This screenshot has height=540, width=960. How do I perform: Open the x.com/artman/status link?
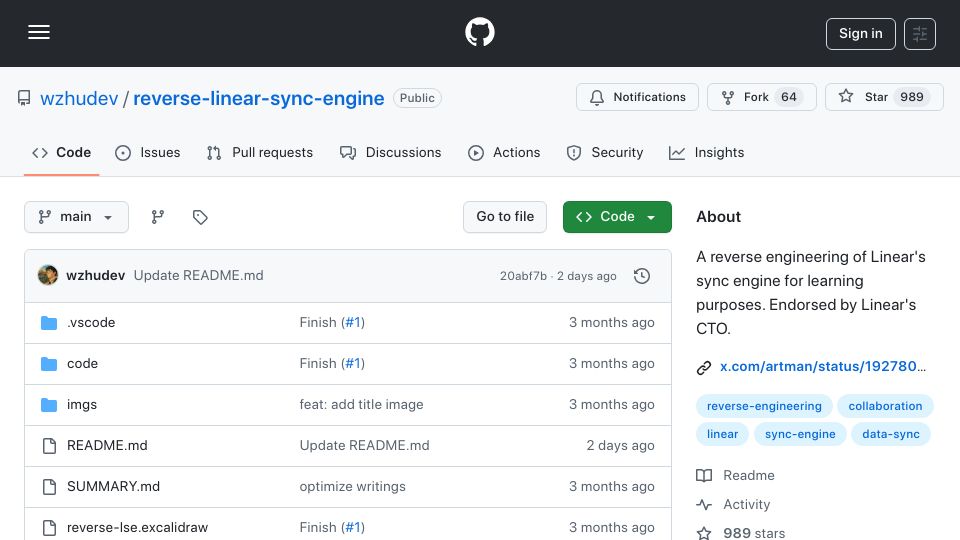823,366
